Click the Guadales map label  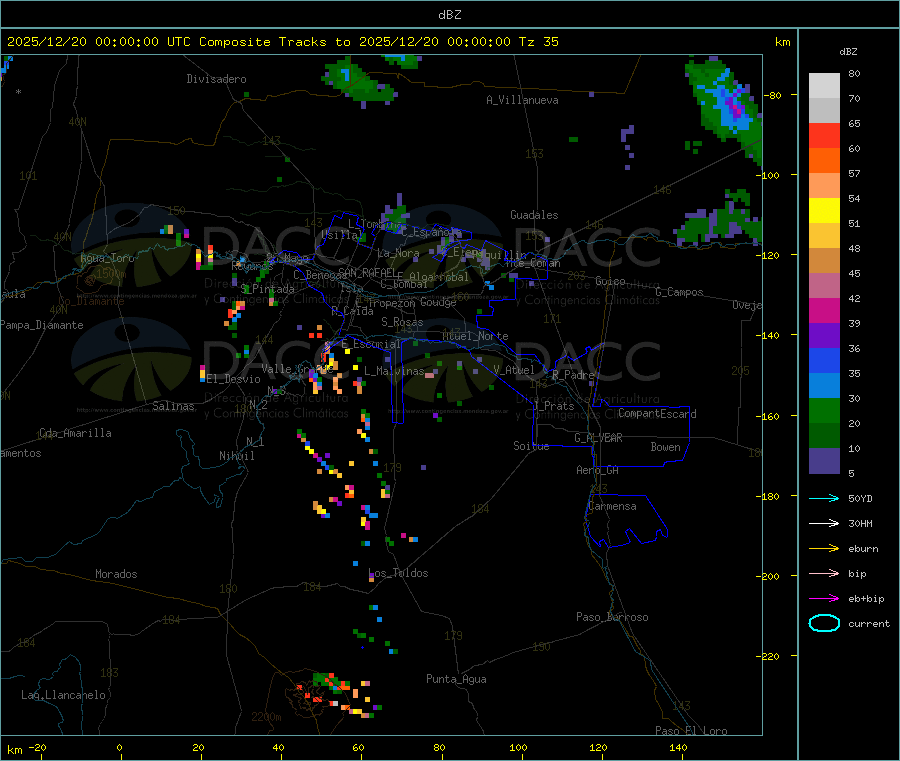click(534, 215)
